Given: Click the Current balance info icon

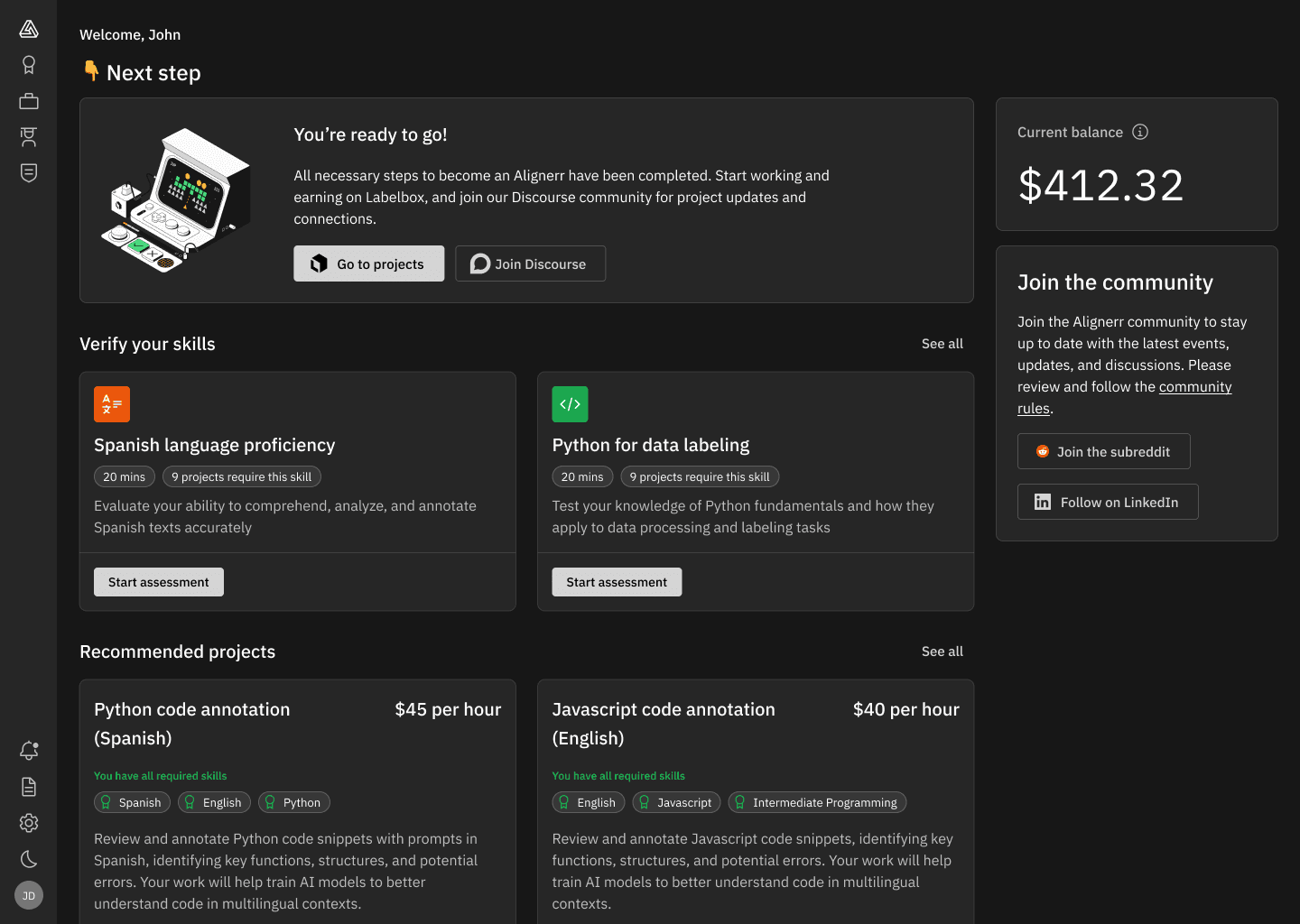Looking at the screenshot, I should tap(1140, 132).
